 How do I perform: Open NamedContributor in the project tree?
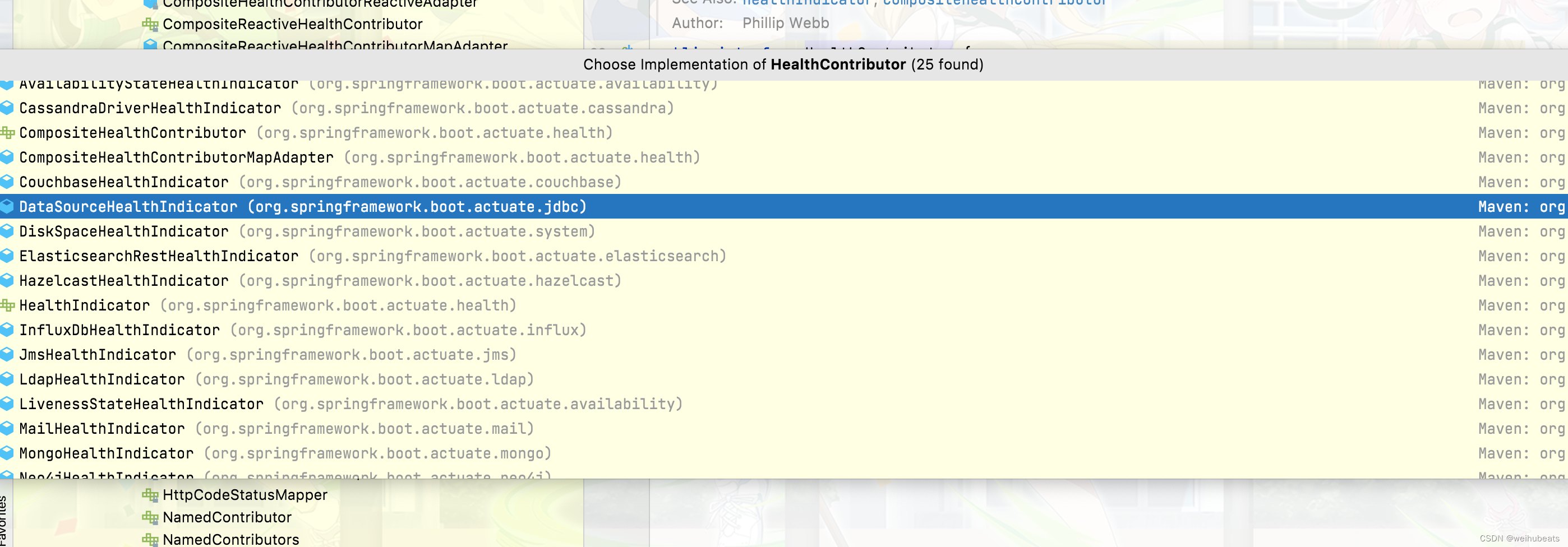pyautogui.click(x=227, y=517)
